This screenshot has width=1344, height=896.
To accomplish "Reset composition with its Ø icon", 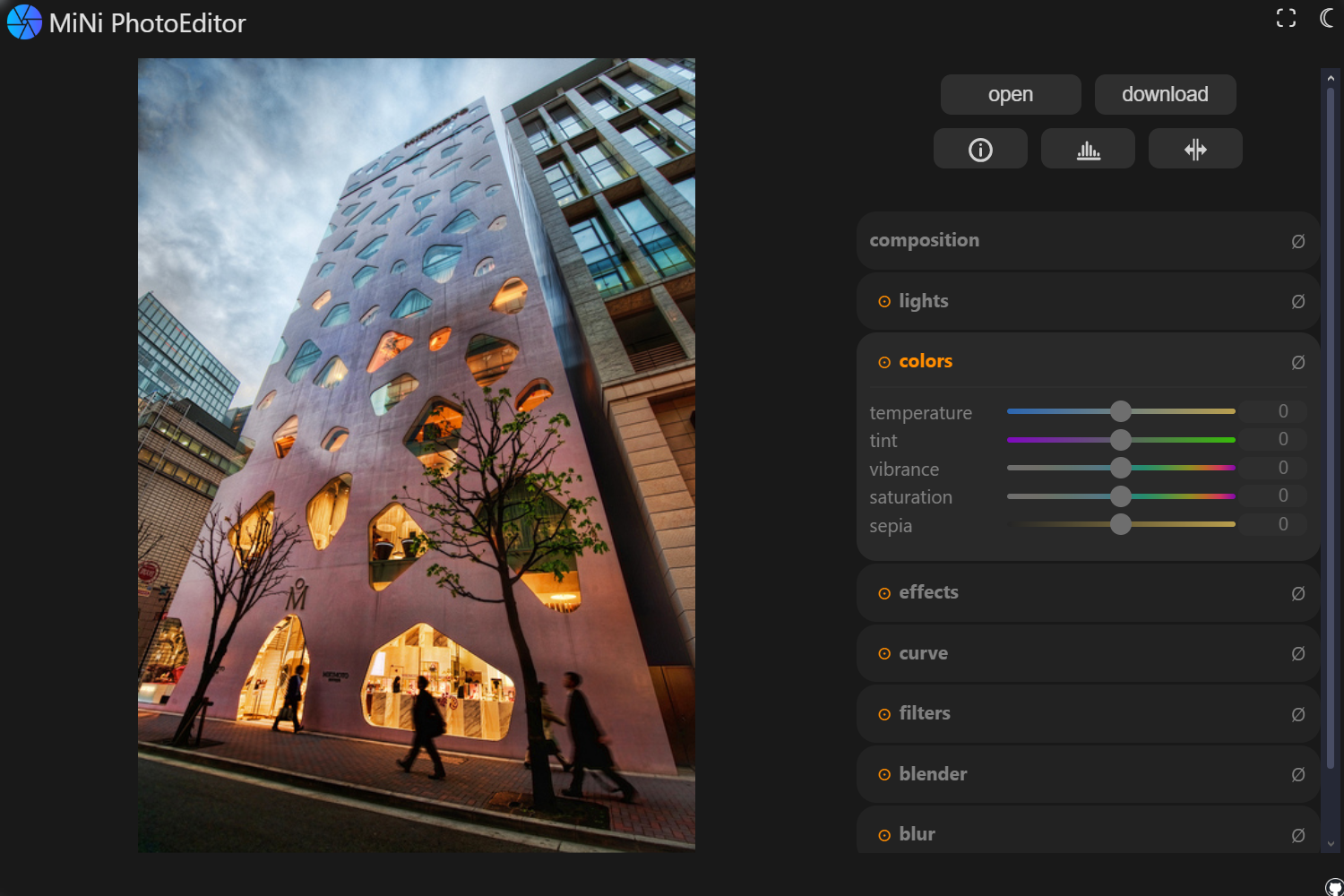I will [x=1297, y=241].
